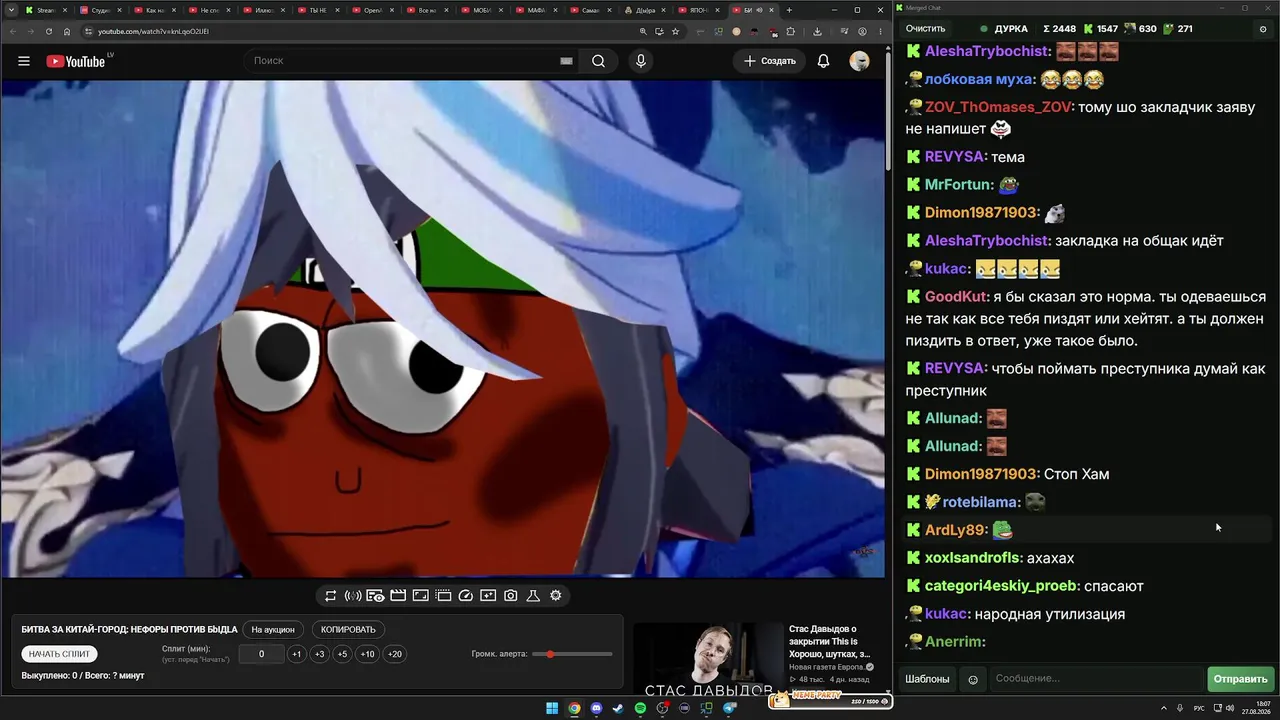Click username xoxlsandrofls in chat
This screenshot has height=720, width=1280.
[974, 558]
